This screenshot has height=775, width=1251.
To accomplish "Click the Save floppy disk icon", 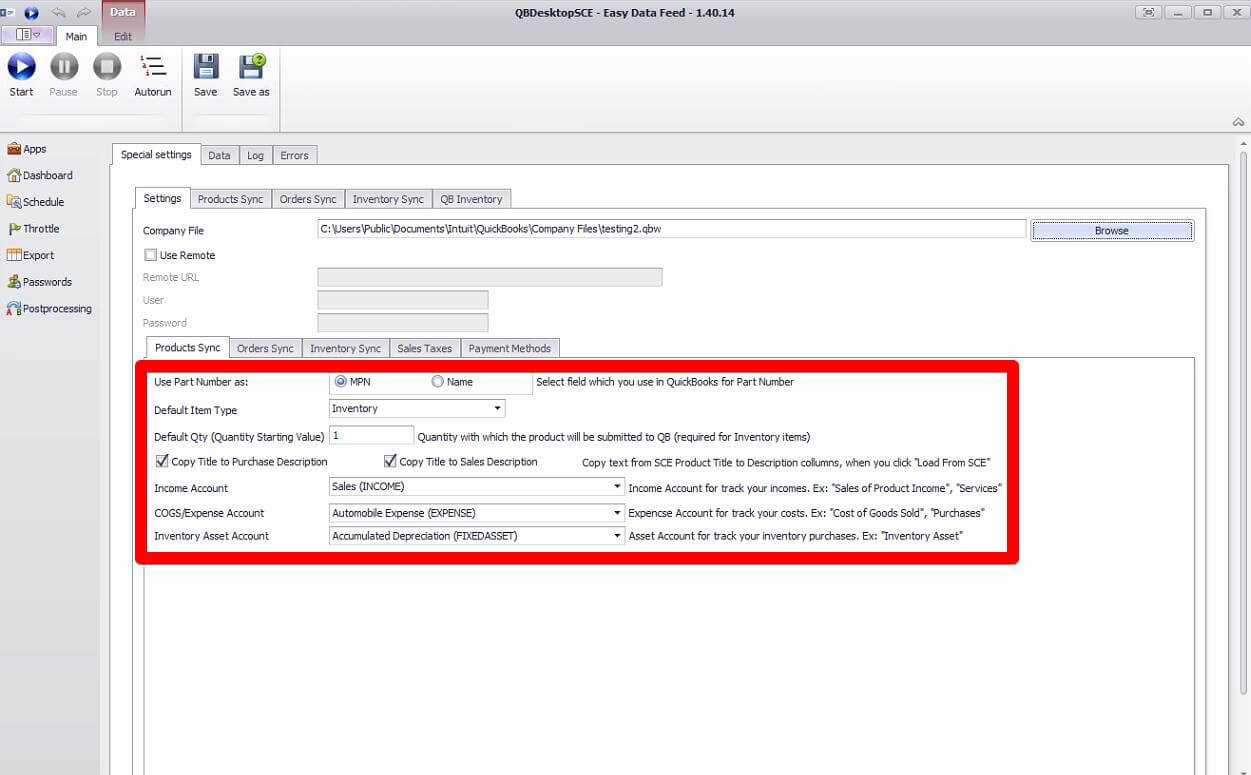I will pyautogui.click(x=206, y=67).
